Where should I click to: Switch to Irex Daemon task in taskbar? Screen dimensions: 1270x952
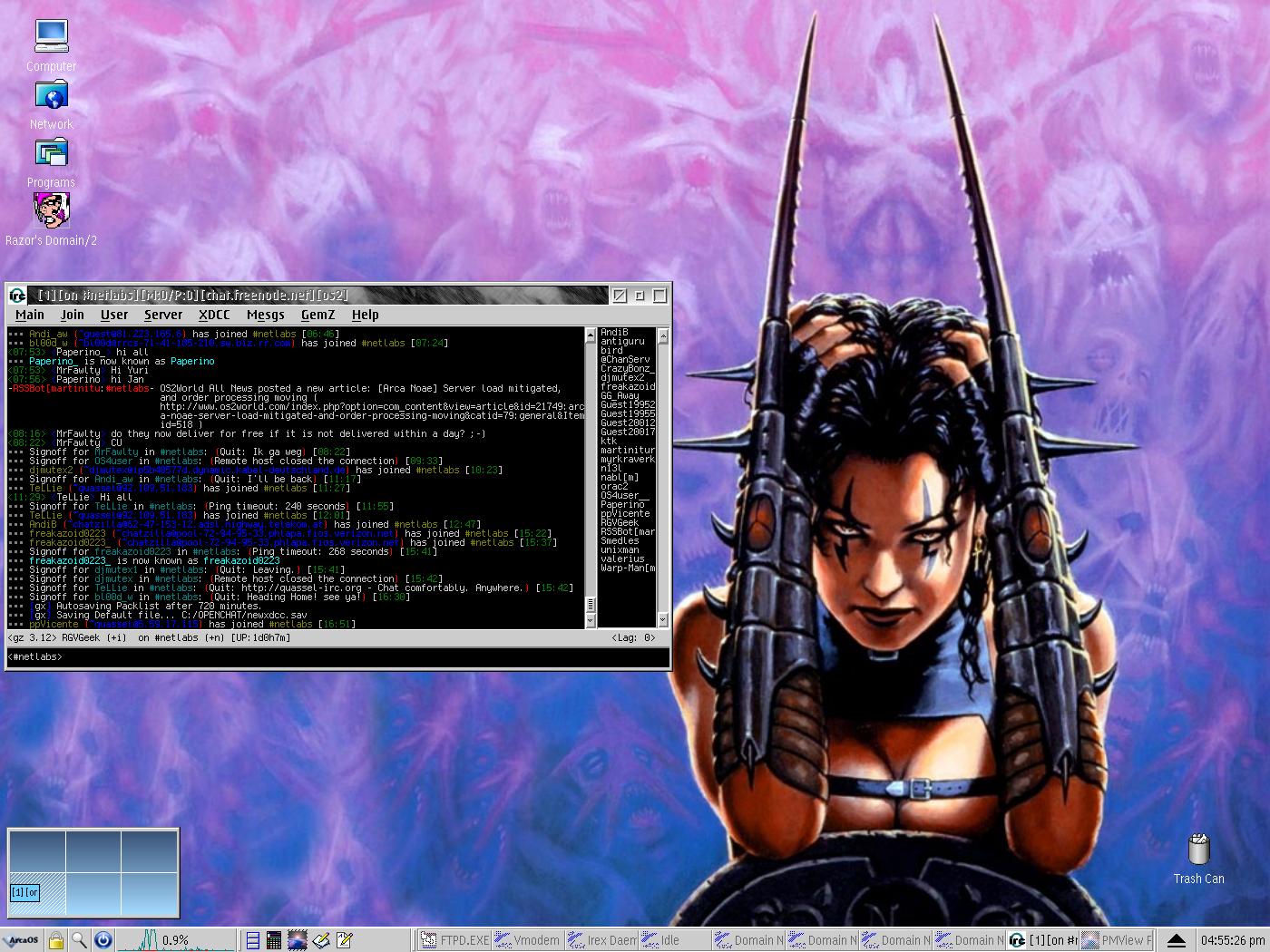(601, 940)
